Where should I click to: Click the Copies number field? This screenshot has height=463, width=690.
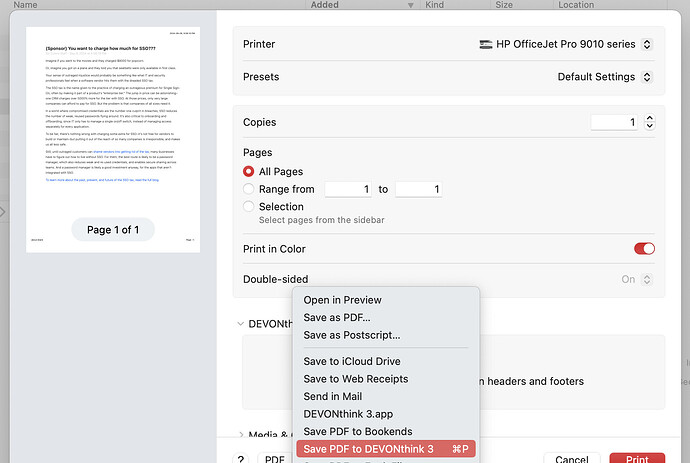[614, 122]
